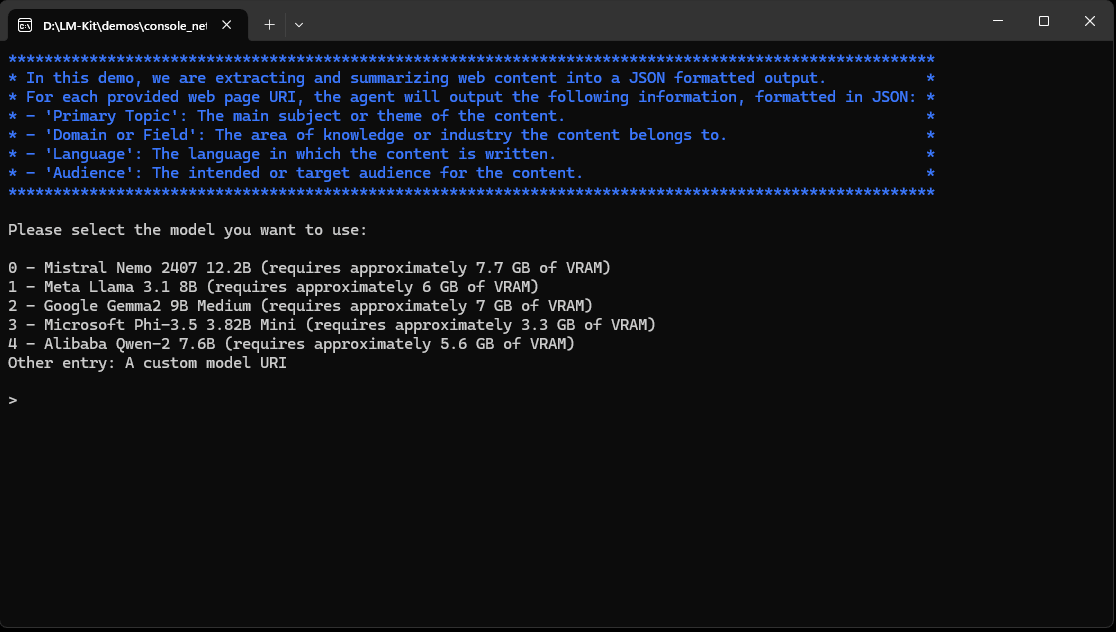Open a new terminal tab

point(269,24)
